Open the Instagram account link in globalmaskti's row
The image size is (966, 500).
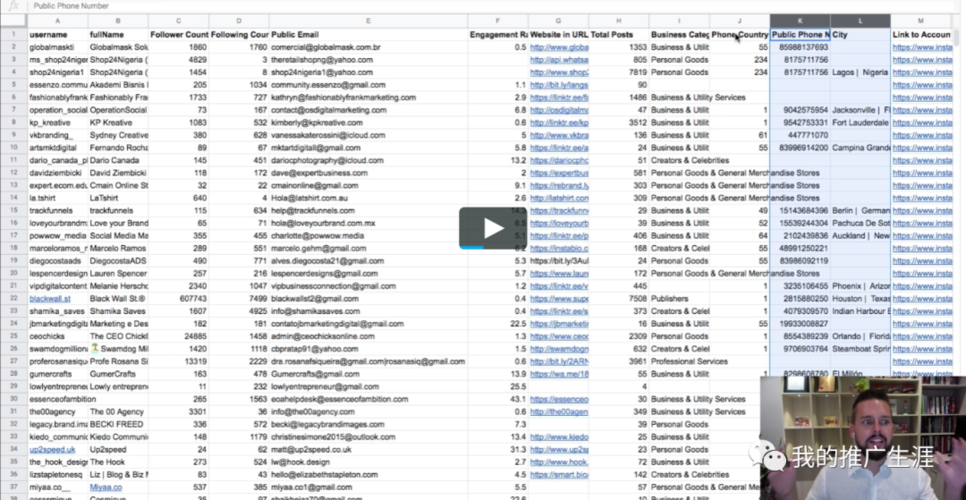pyautogui.click(x=922, y=47)
